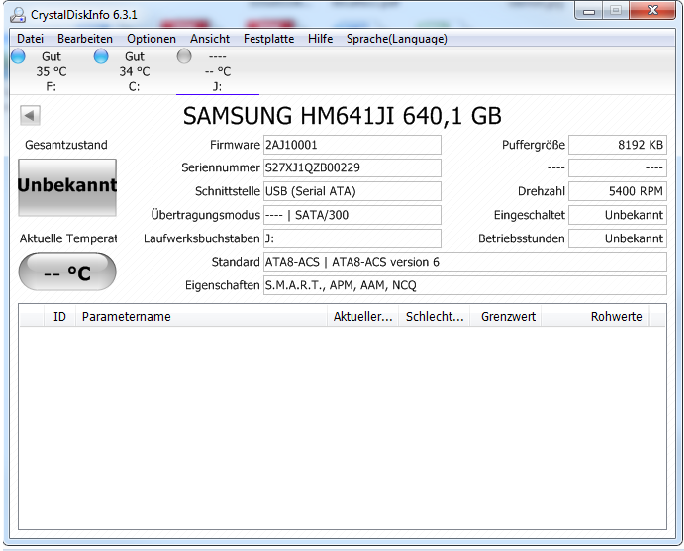This screenshot has height=551, width=684.
Task: Click the Schlecht... column header
Action: click(x=434, y=317)
